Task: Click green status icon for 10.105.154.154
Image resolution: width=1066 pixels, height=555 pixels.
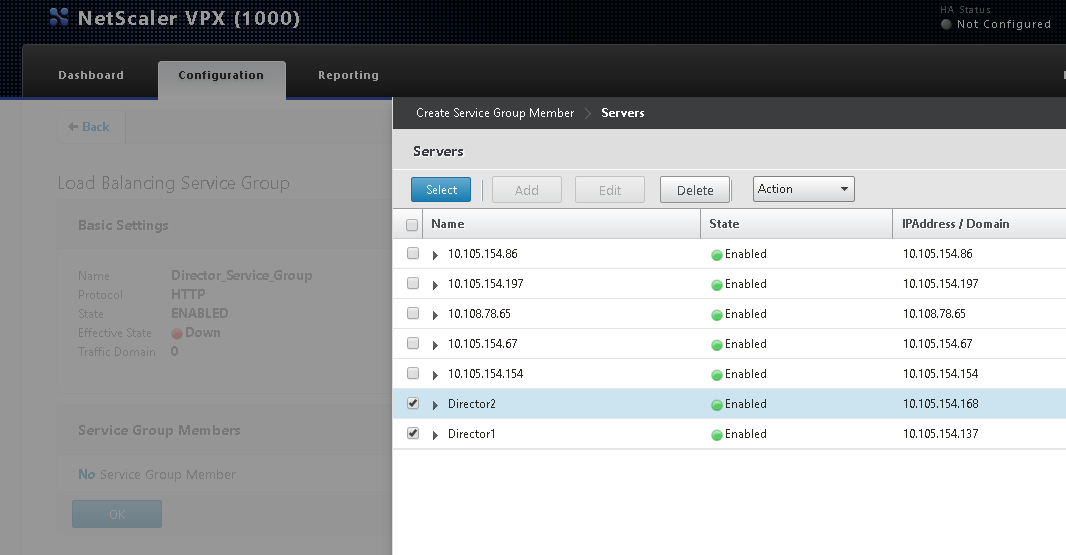Action: click(716, 375)
